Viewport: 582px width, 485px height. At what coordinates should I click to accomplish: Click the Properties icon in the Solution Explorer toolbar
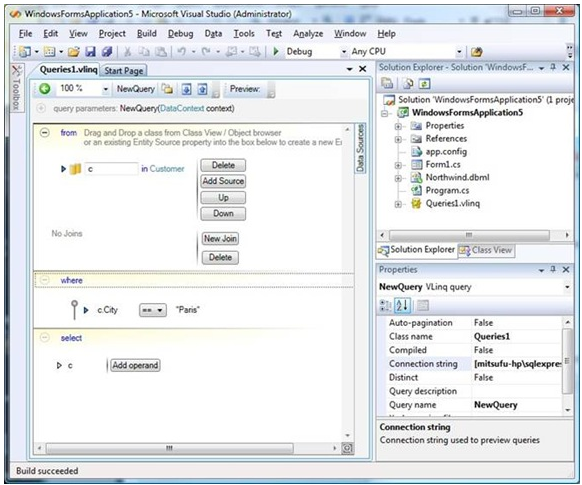tap(388, 83)
